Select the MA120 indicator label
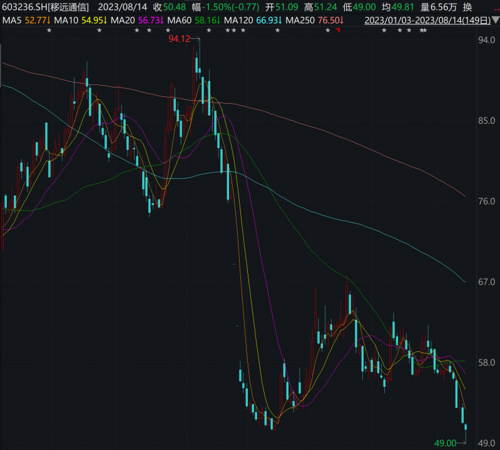Screen dimensions: 500x450 (x=238, y=21)
